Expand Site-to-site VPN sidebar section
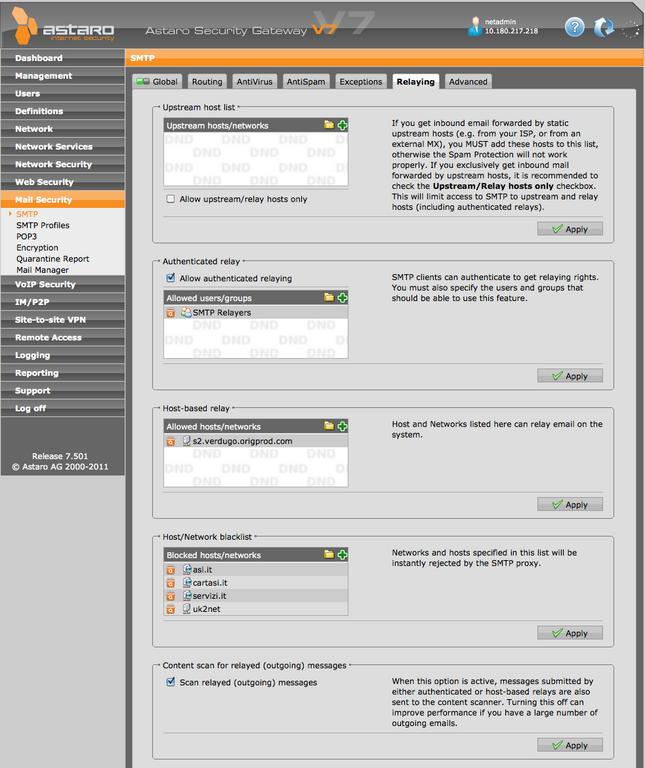This screenshot has height=768, width=645. 52,320
